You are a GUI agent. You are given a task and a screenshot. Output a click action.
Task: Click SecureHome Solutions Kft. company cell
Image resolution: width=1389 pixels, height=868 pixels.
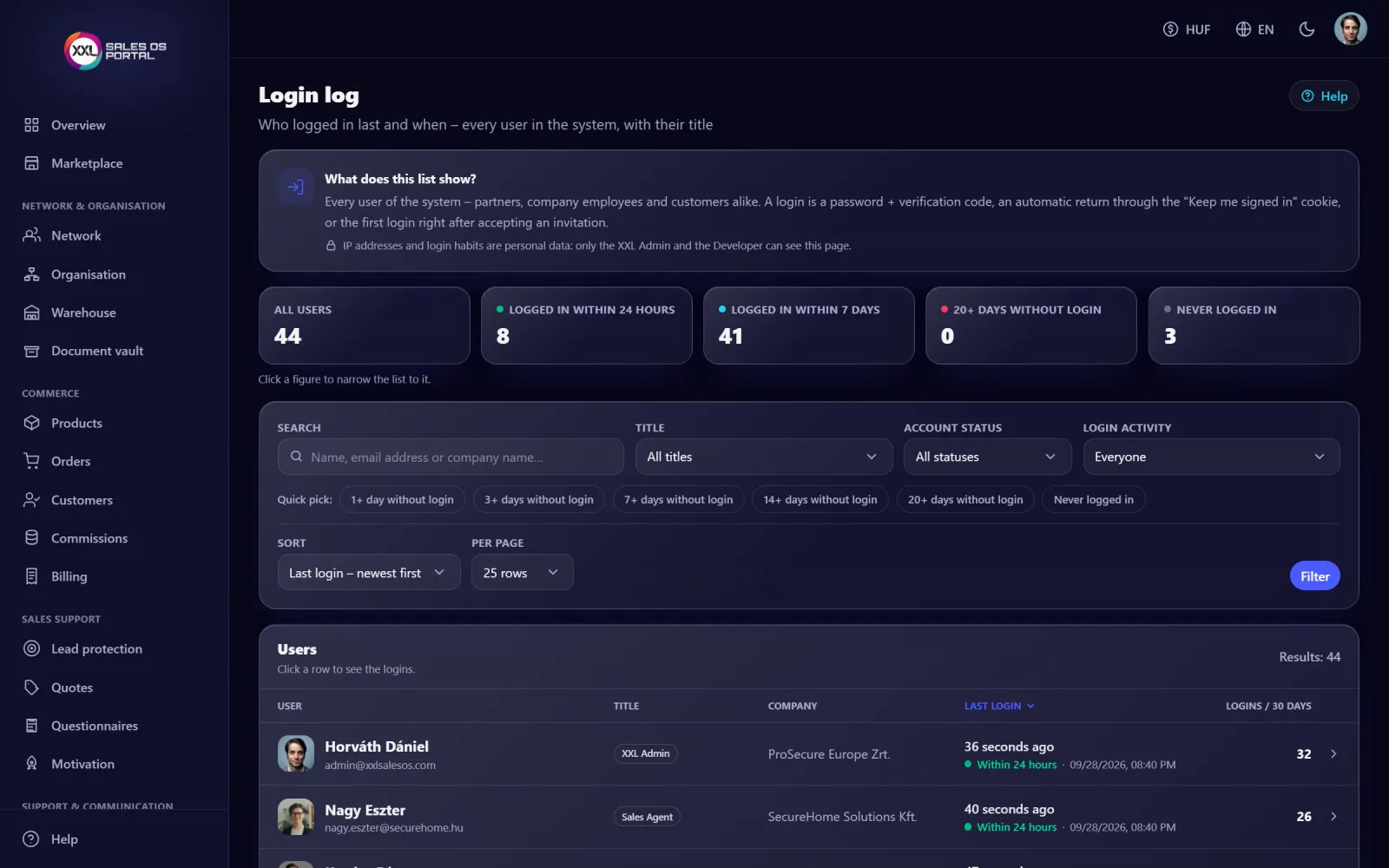[842, 817]
